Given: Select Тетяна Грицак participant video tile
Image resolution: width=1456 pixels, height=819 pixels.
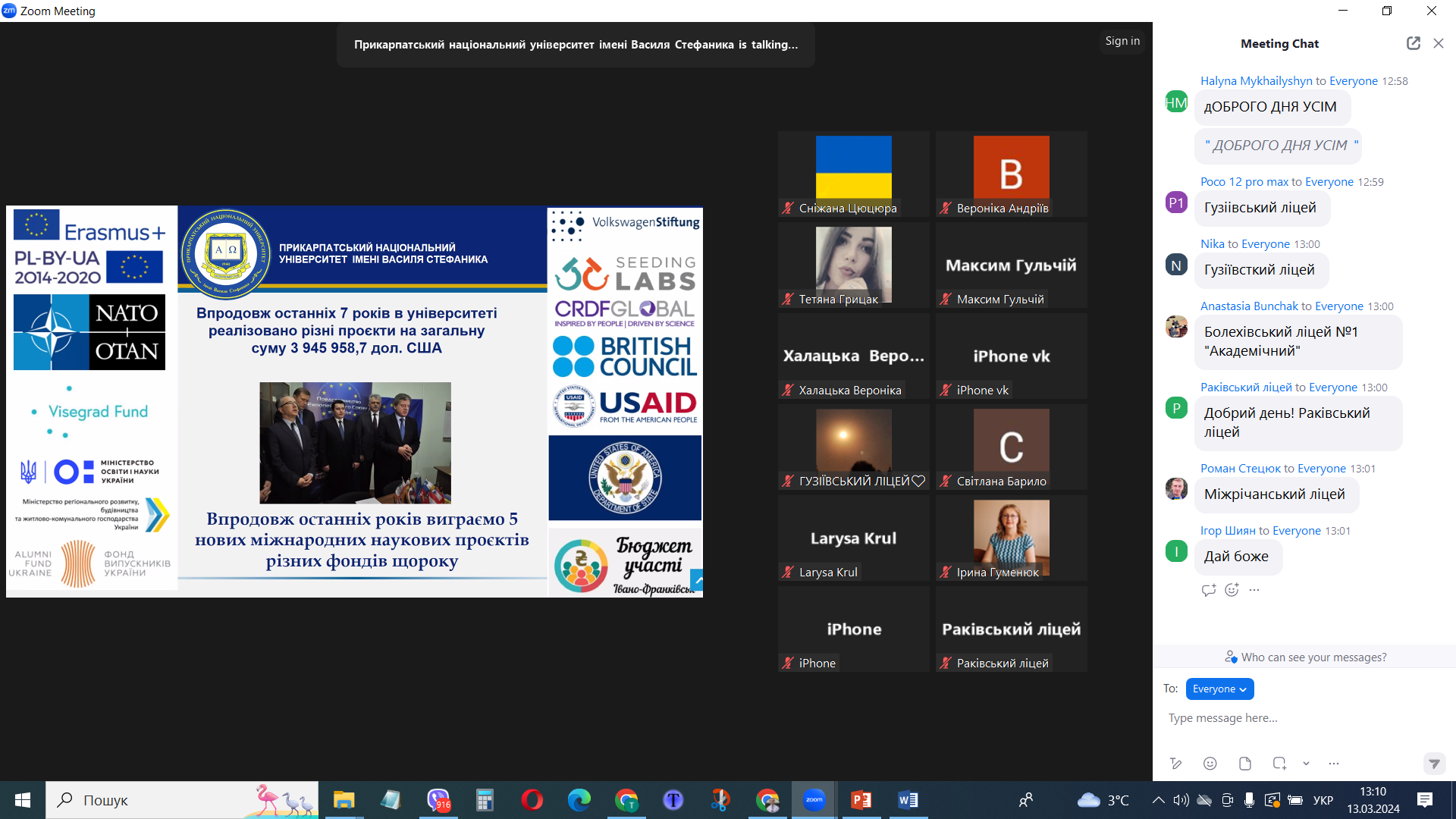Looking at the screenshot, I should point(853,265).
